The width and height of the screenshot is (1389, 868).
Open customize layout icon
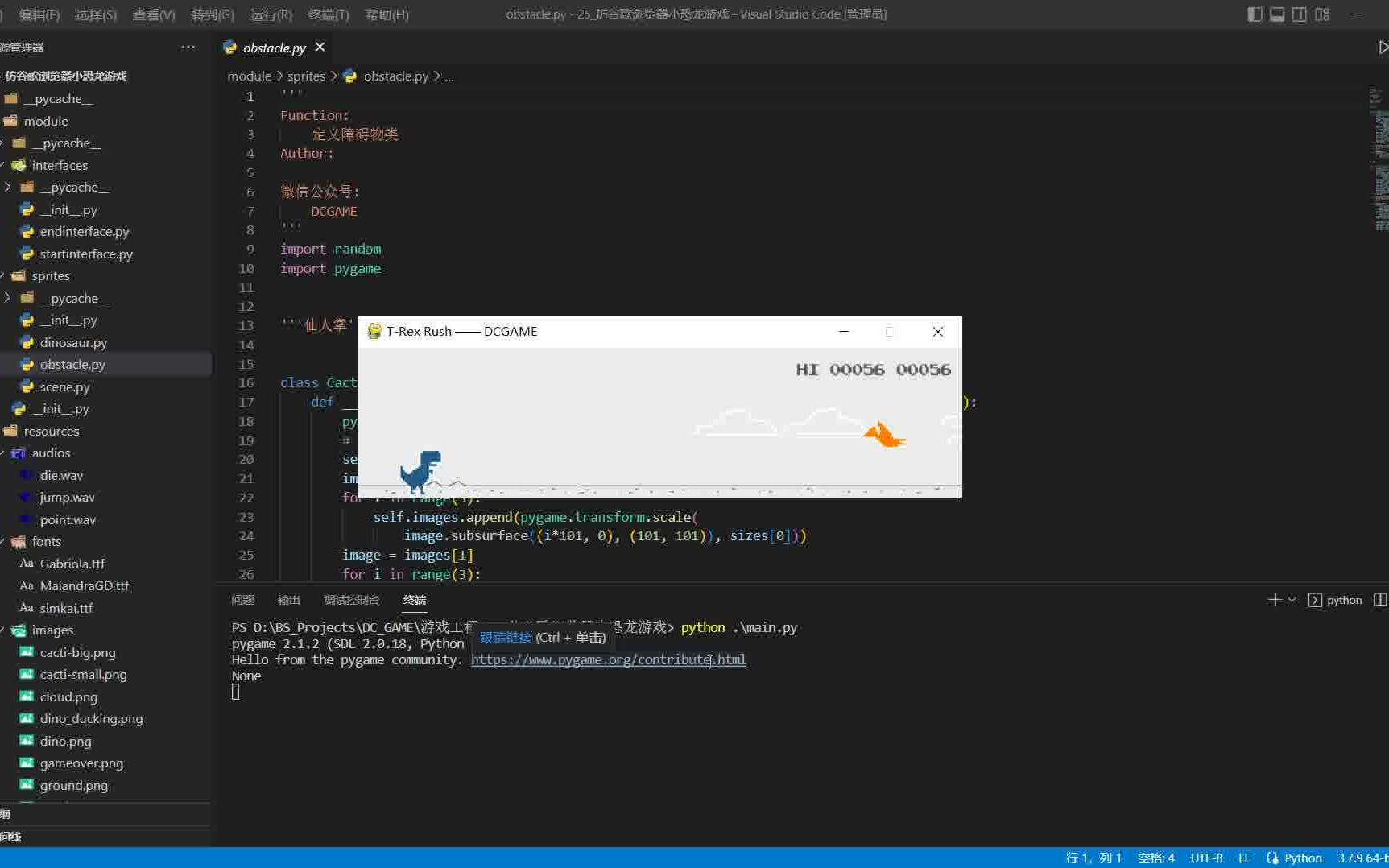point(1322,14)
